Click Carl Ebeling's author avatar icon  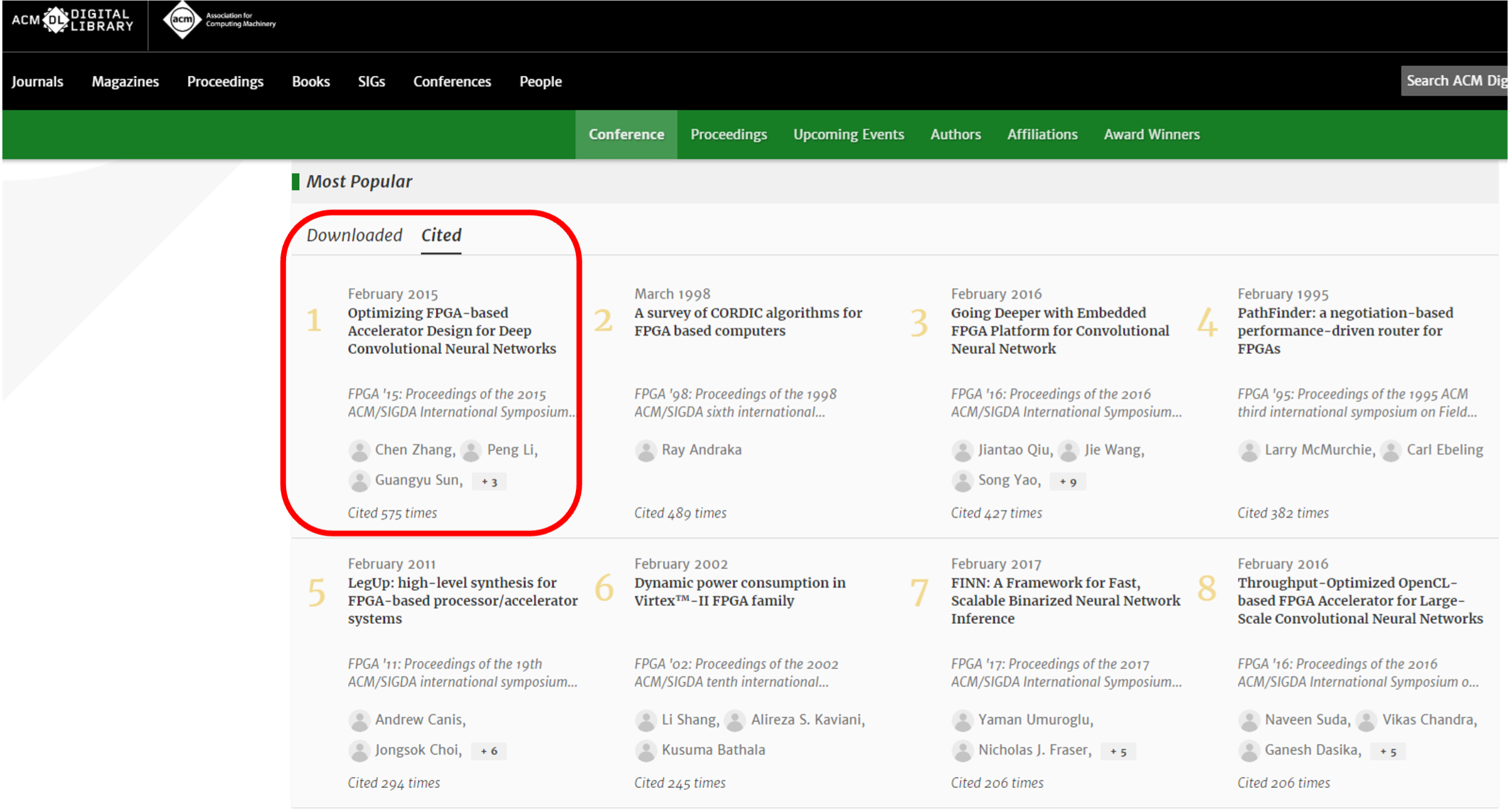tap(1390, 450)
